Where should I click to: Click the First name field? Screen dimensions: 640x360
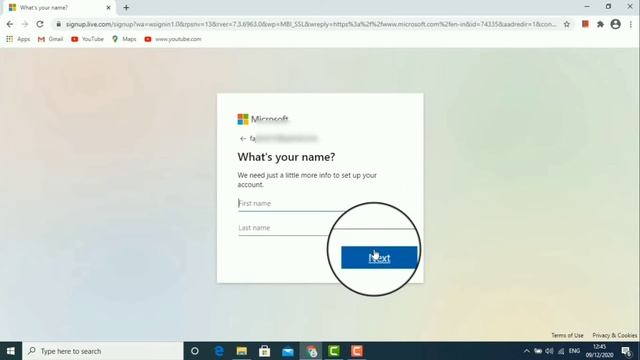tap(292, 203)
